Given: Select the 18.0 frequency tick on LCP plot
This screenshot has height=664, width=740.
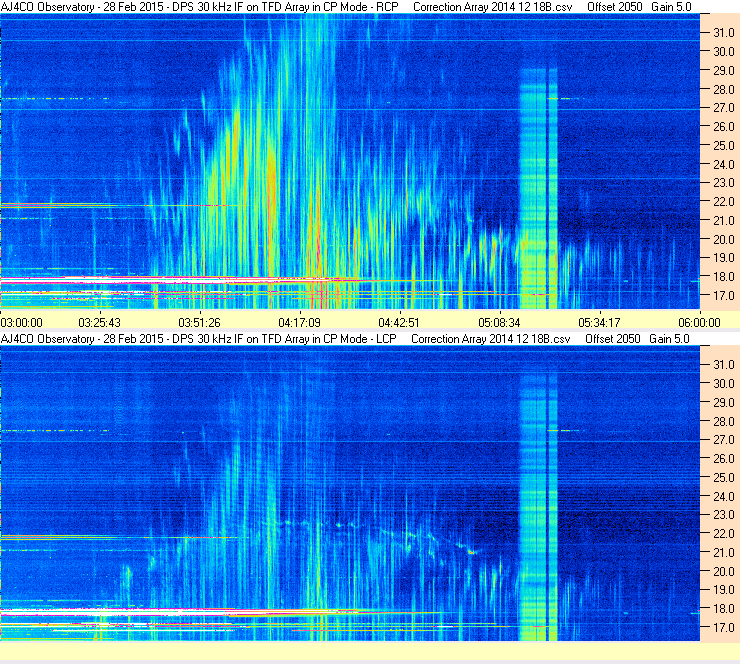Looking at the screenshot, I should click(724, 609).
